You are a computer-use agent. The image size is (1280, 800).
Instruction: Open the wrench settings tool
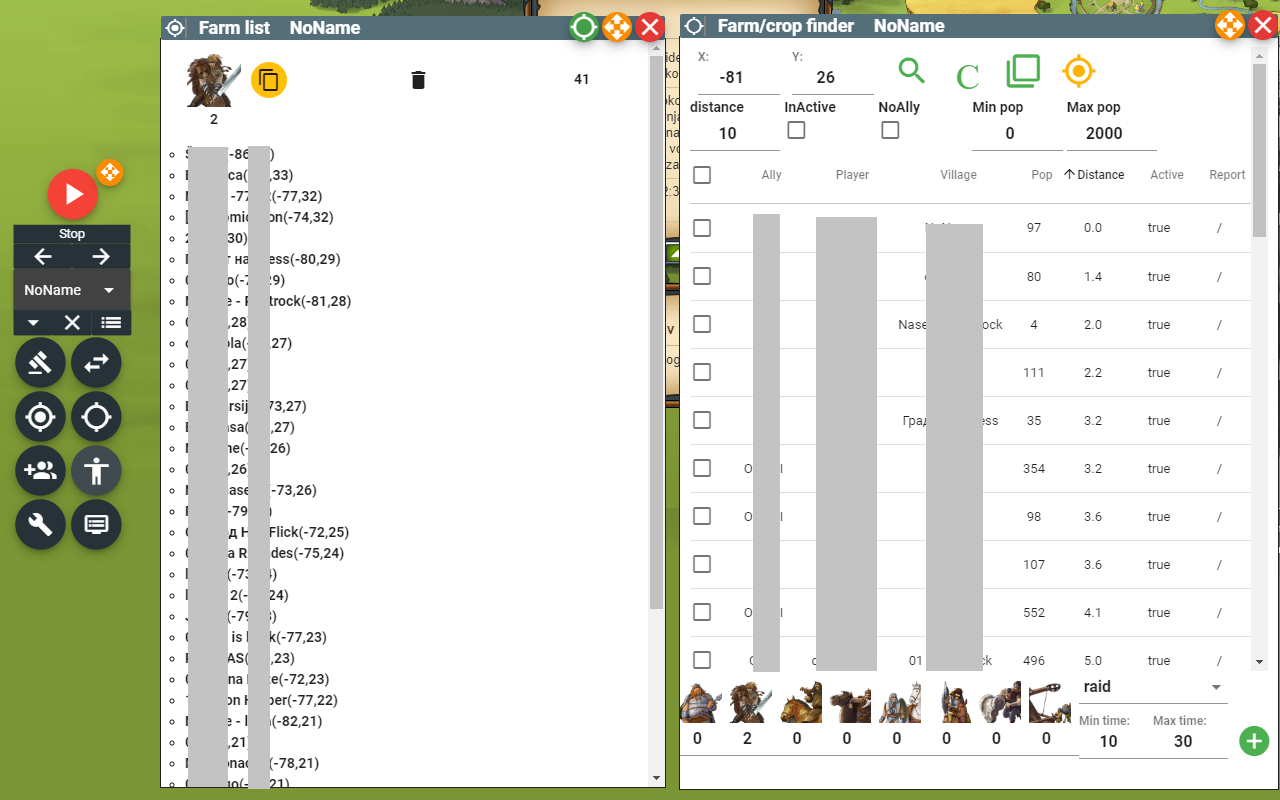[x=40, y=525]
